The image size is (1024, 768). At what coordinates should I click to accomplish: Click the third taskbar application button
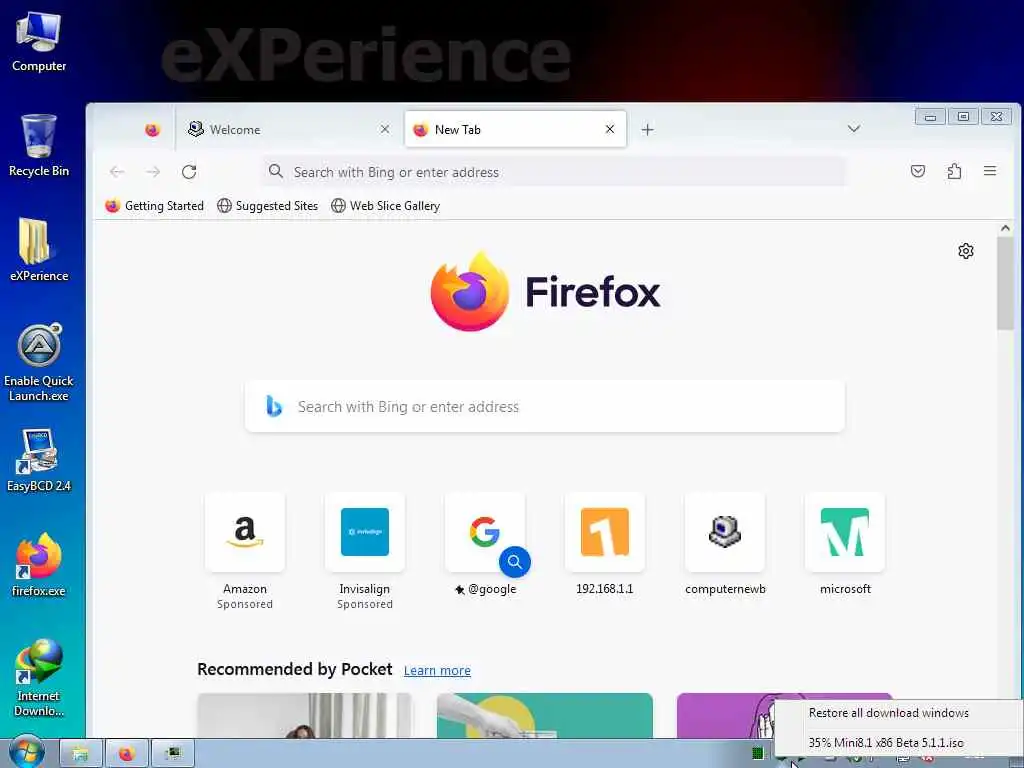pyautogui.click(x=173, y=754)
